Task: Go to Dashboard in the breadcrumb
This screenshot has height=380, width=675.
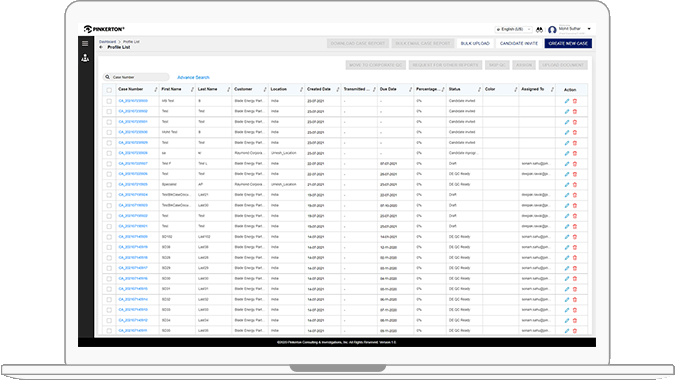Action: [x=107, y=42]
